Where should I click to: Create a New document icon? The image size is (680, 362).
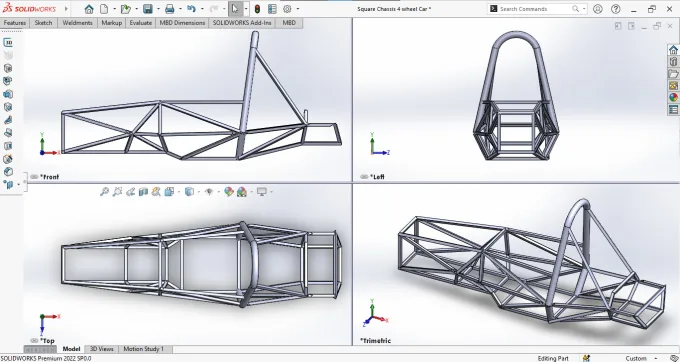(x=104, y=9)
